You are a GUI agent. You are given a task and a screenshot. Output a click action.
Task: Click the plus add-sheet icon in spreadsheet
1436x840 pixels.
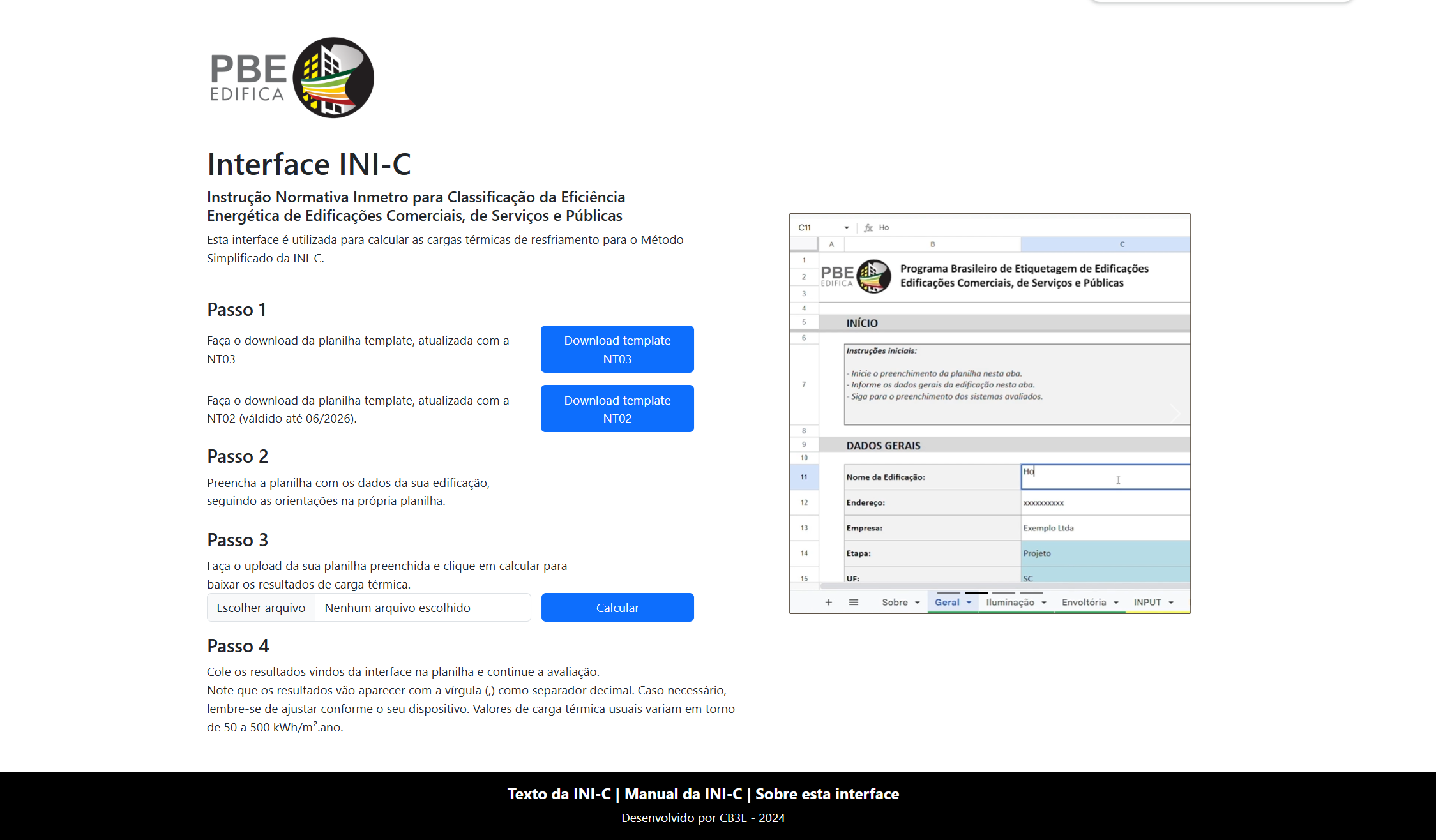coord(828,602)
